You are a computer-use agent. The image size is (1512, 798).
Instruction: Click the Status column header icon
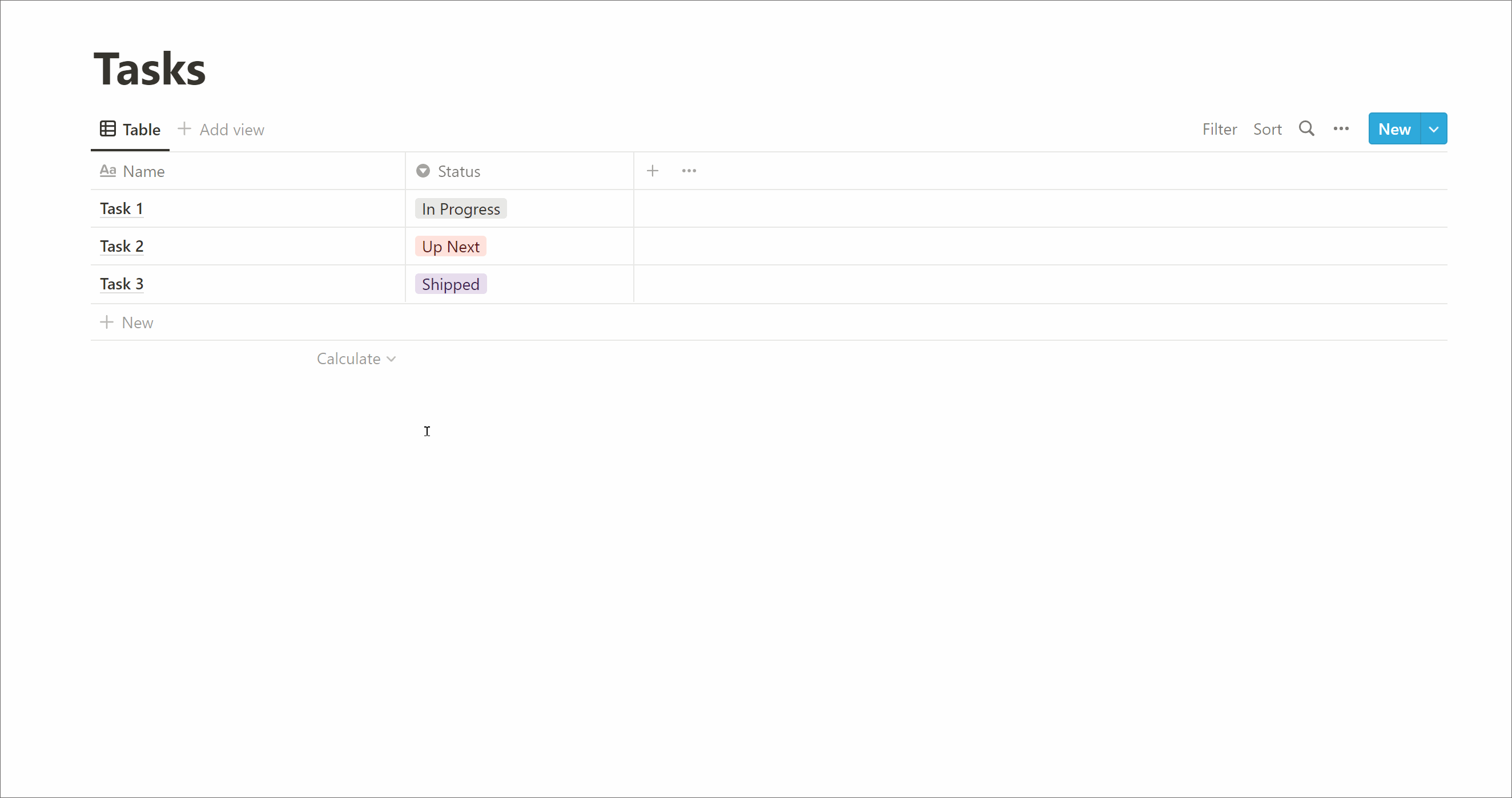click(x=422, y=171)
